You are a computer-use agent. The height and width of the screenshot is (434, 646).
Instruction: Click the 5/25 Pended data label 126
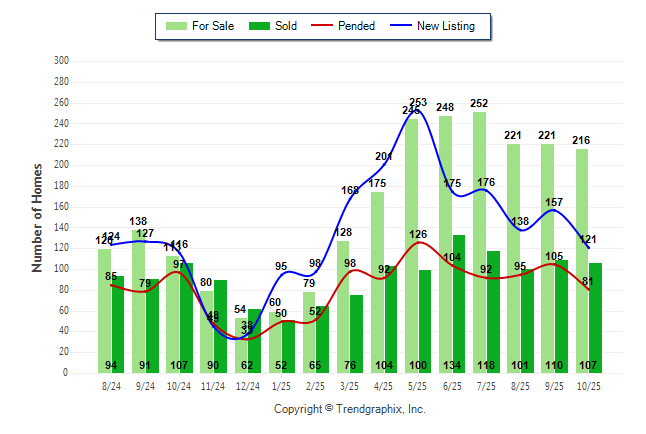pyautogui.click(x=418, y=235)
